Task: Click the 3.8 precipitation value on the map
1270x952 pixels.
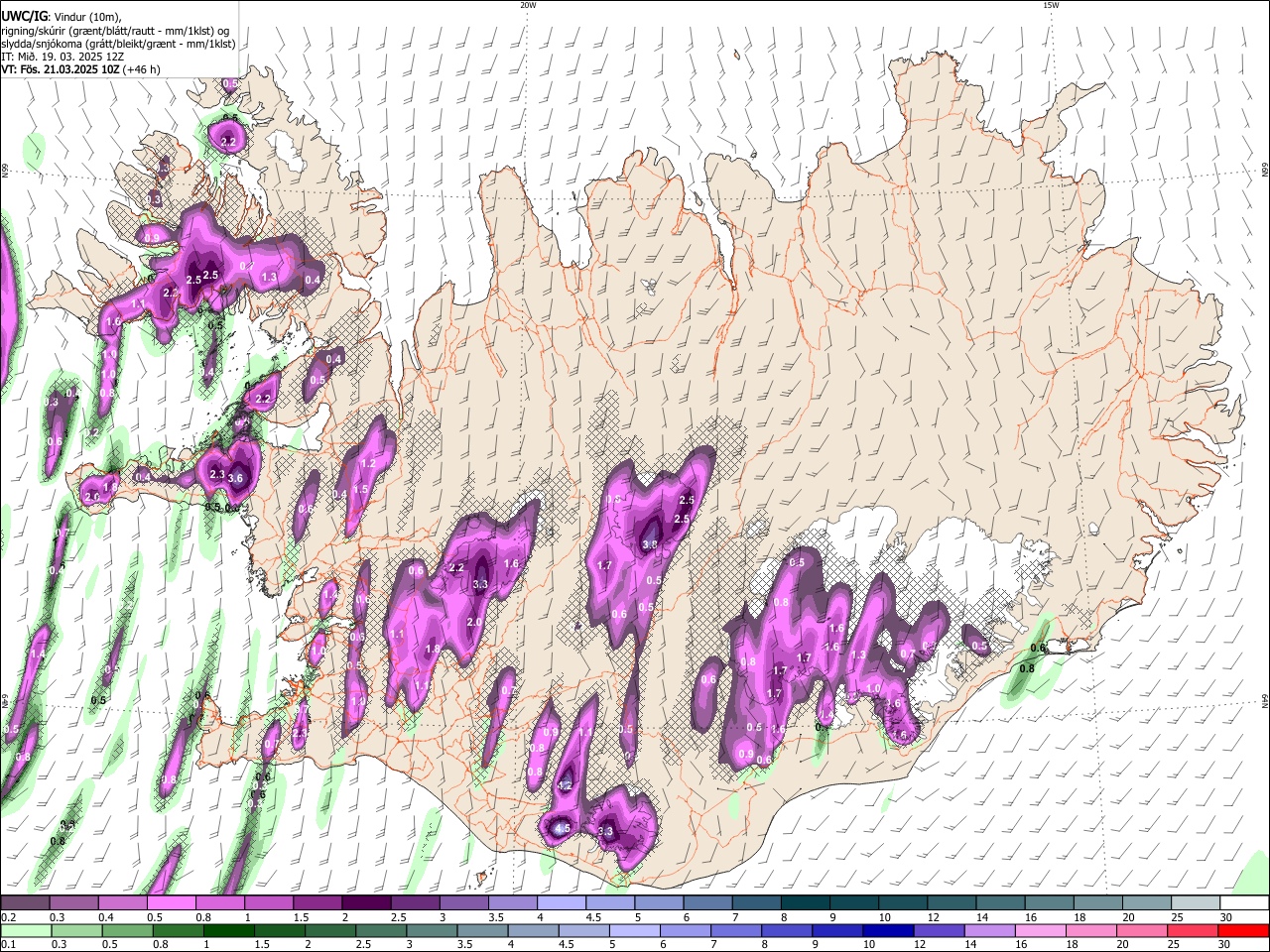Action: pos(650,544)
